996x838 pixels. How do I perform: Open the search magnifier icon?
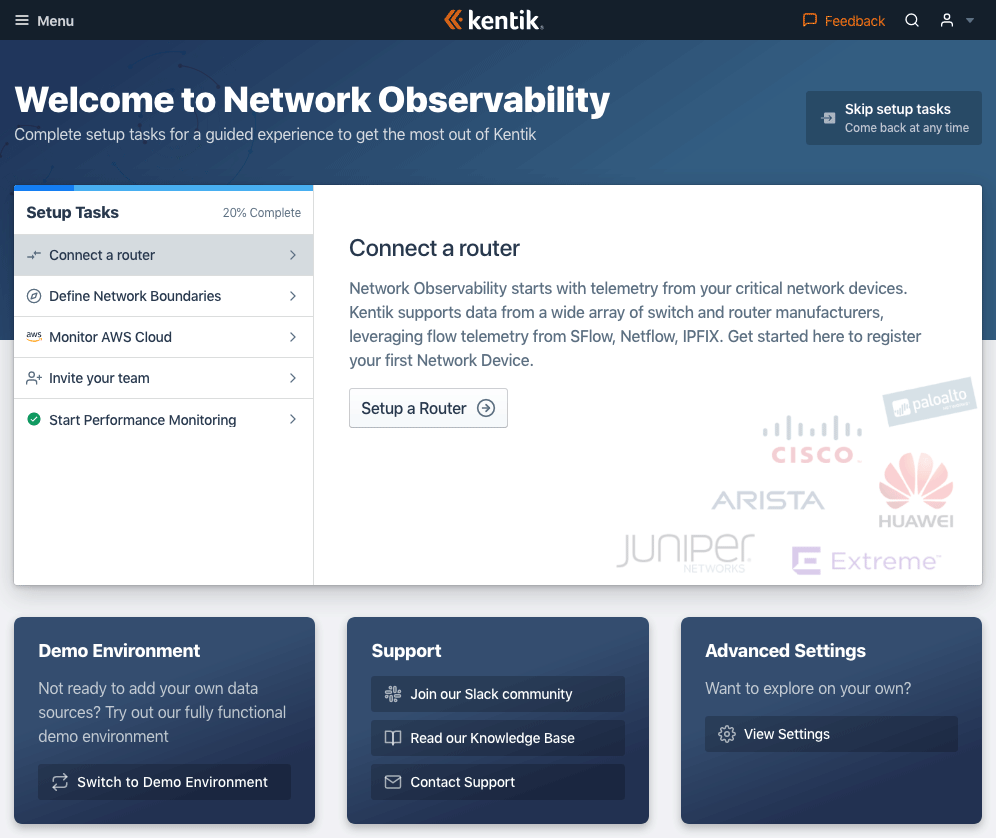pyautogui.click(x=912, y=20)
